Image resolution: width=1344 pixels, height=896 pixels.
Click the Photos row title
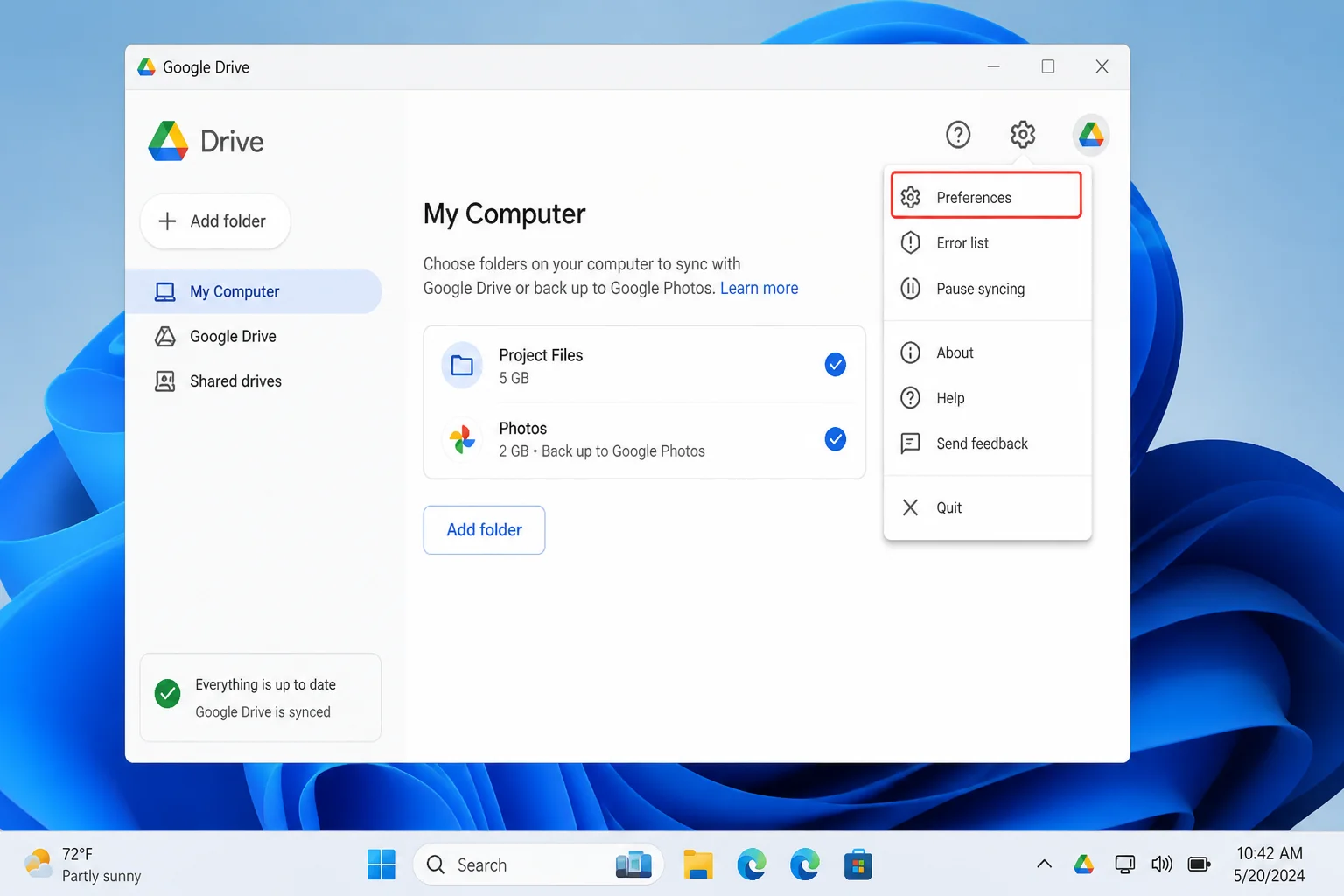[522, 429]
